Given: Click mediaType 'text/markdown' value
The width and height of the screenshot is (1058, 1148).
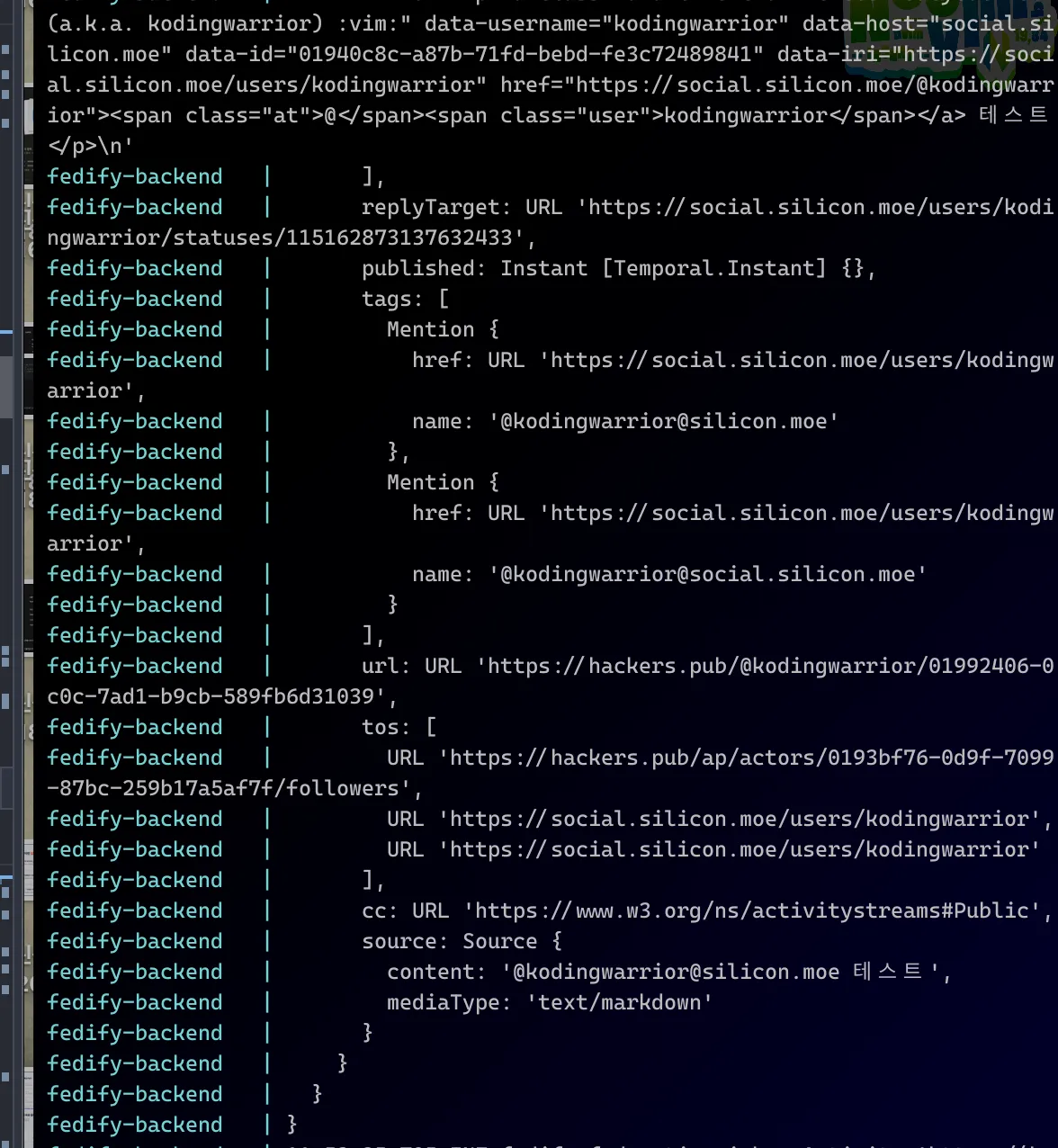Looking at the screenshot, I should (620, 1002).
